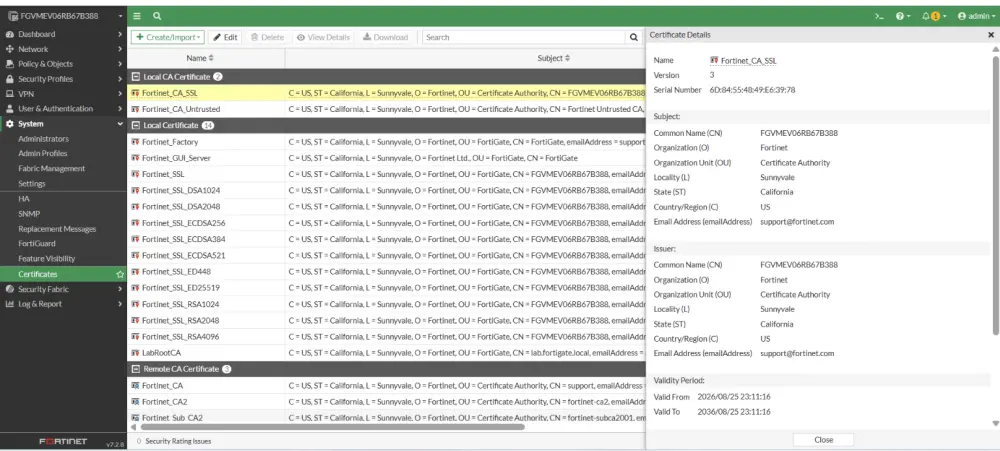
Task: Click the View Details button
Action: tap(323, 37)
